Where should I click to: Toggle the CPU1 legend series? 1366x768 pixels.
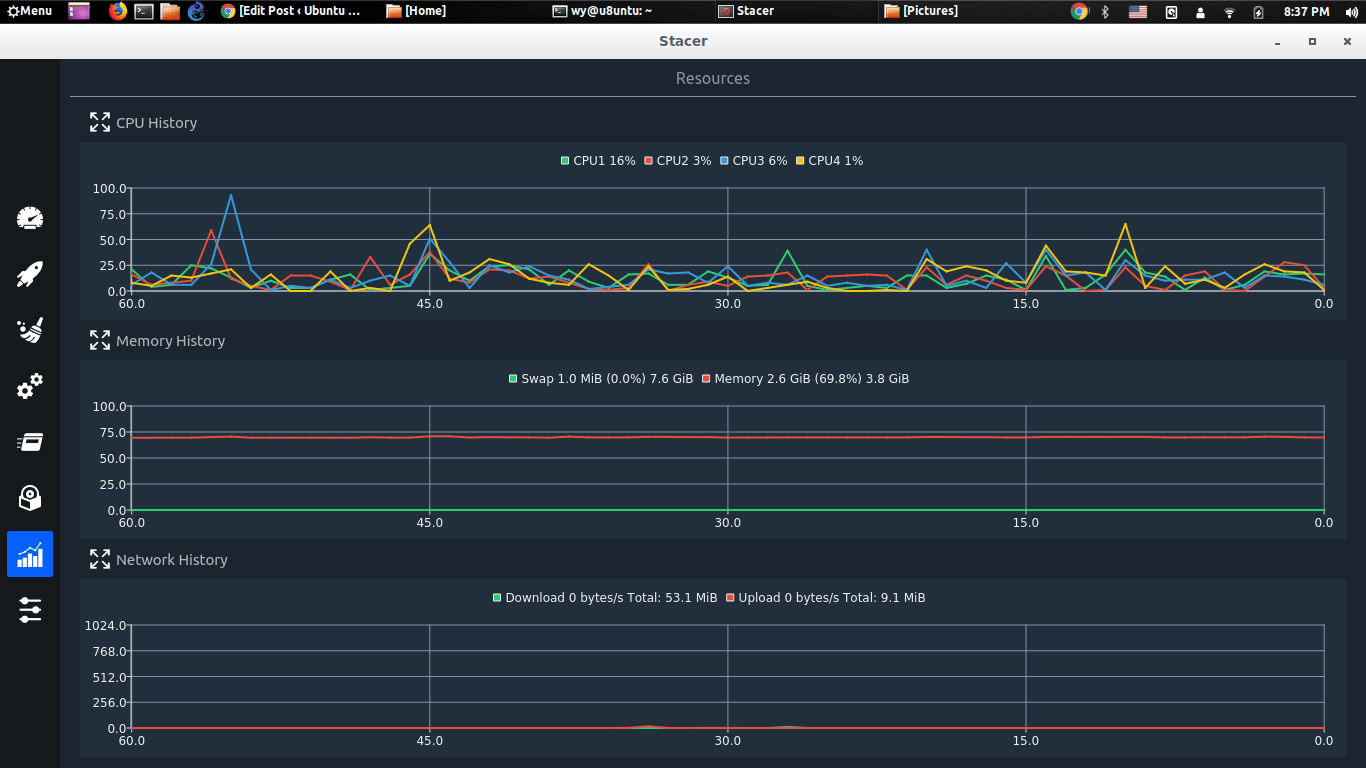tap(598, 161)
